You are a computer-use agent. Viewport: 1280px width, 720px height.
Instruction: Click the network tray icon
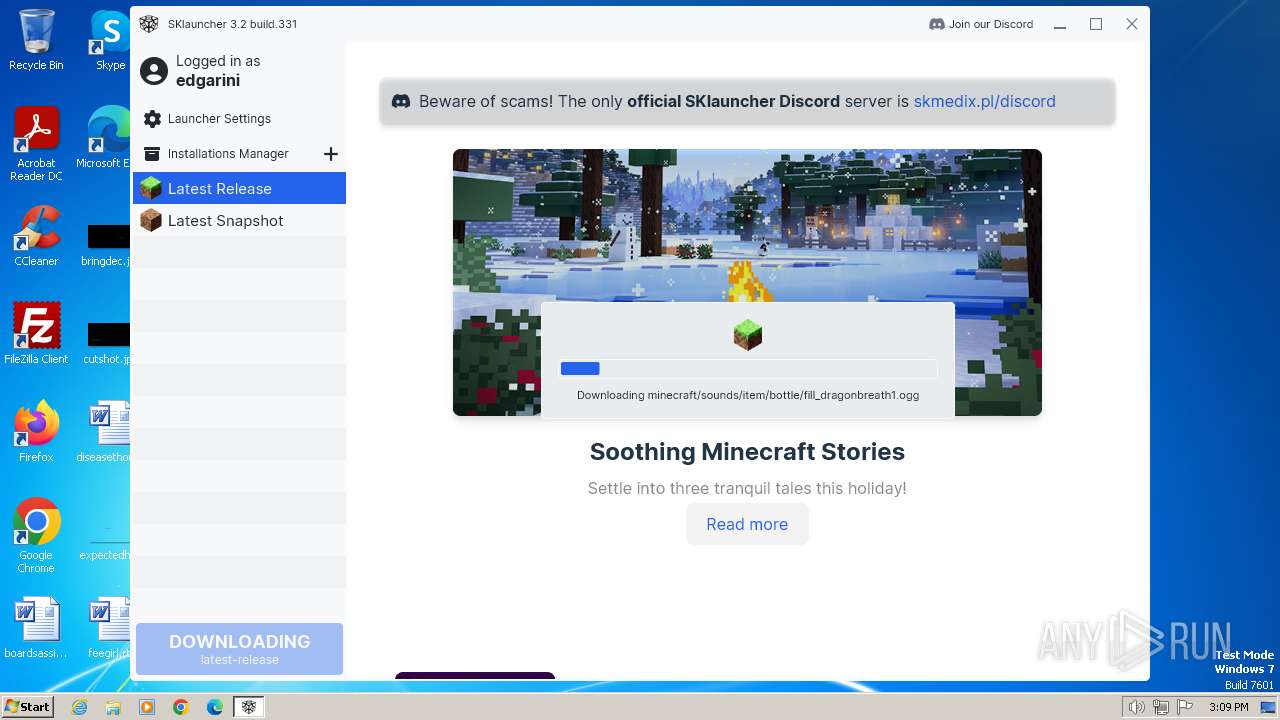pyautogui.click(x=1161, y=707)
